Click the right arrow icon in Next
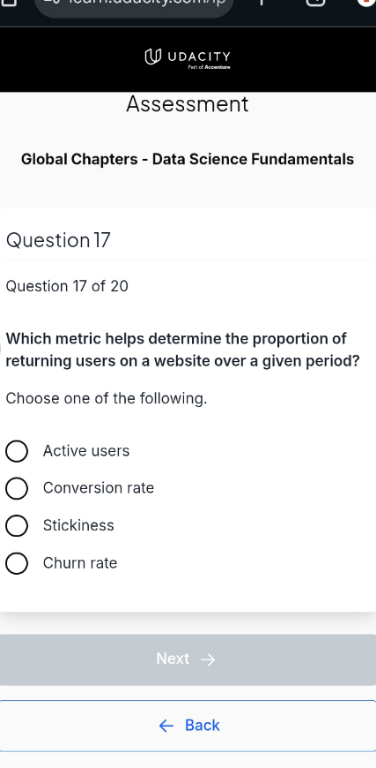 point(208,660)
